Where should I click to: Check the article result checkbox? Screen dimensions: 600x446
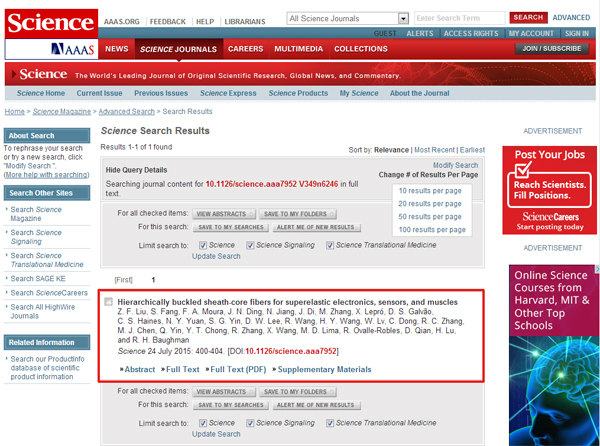tap(109, 301)
